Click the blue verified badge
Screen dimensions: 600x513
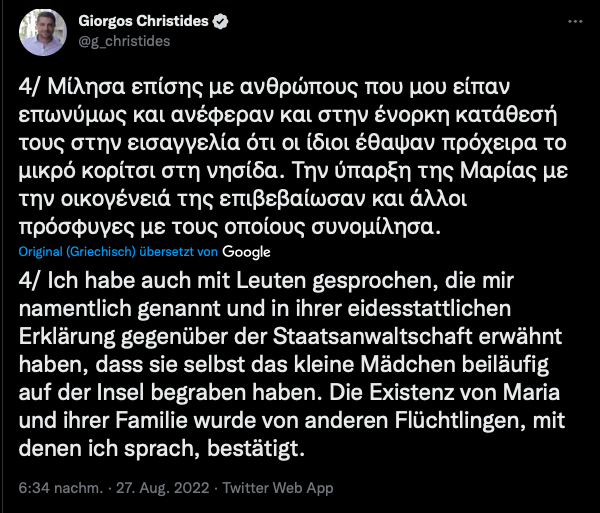[x=220, y=21]
